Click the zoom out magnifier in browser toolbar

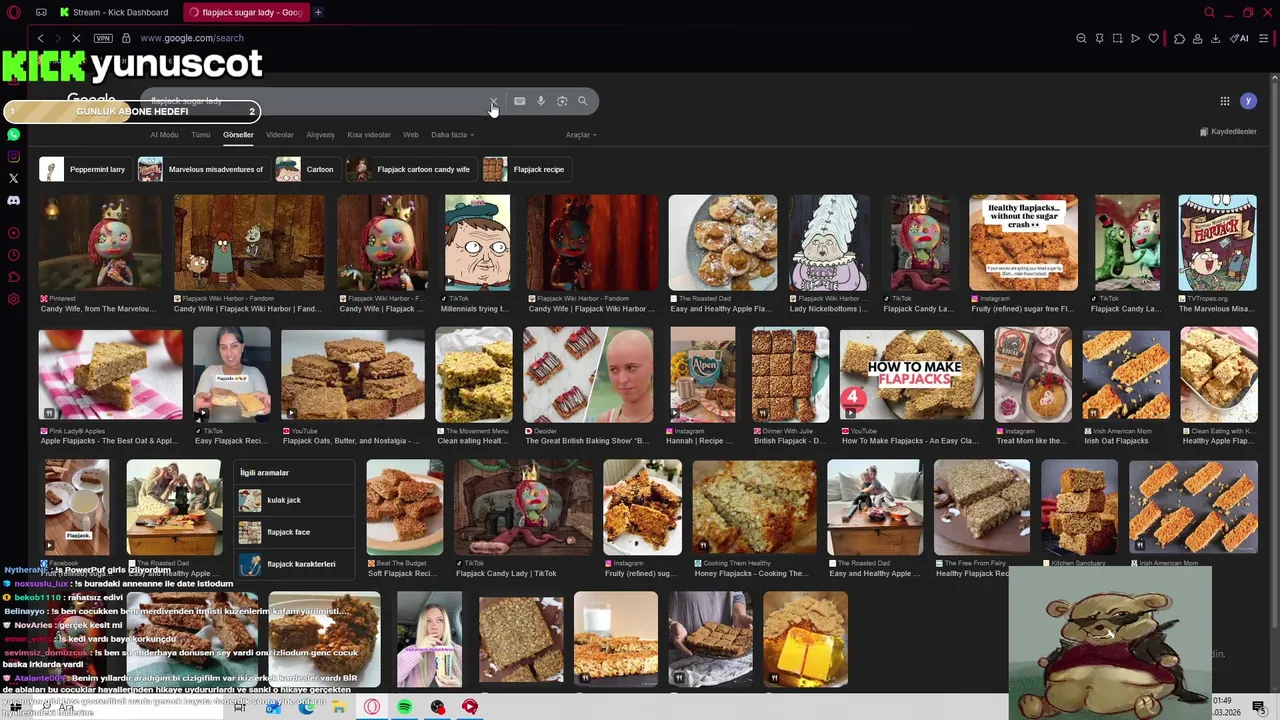1081,38
